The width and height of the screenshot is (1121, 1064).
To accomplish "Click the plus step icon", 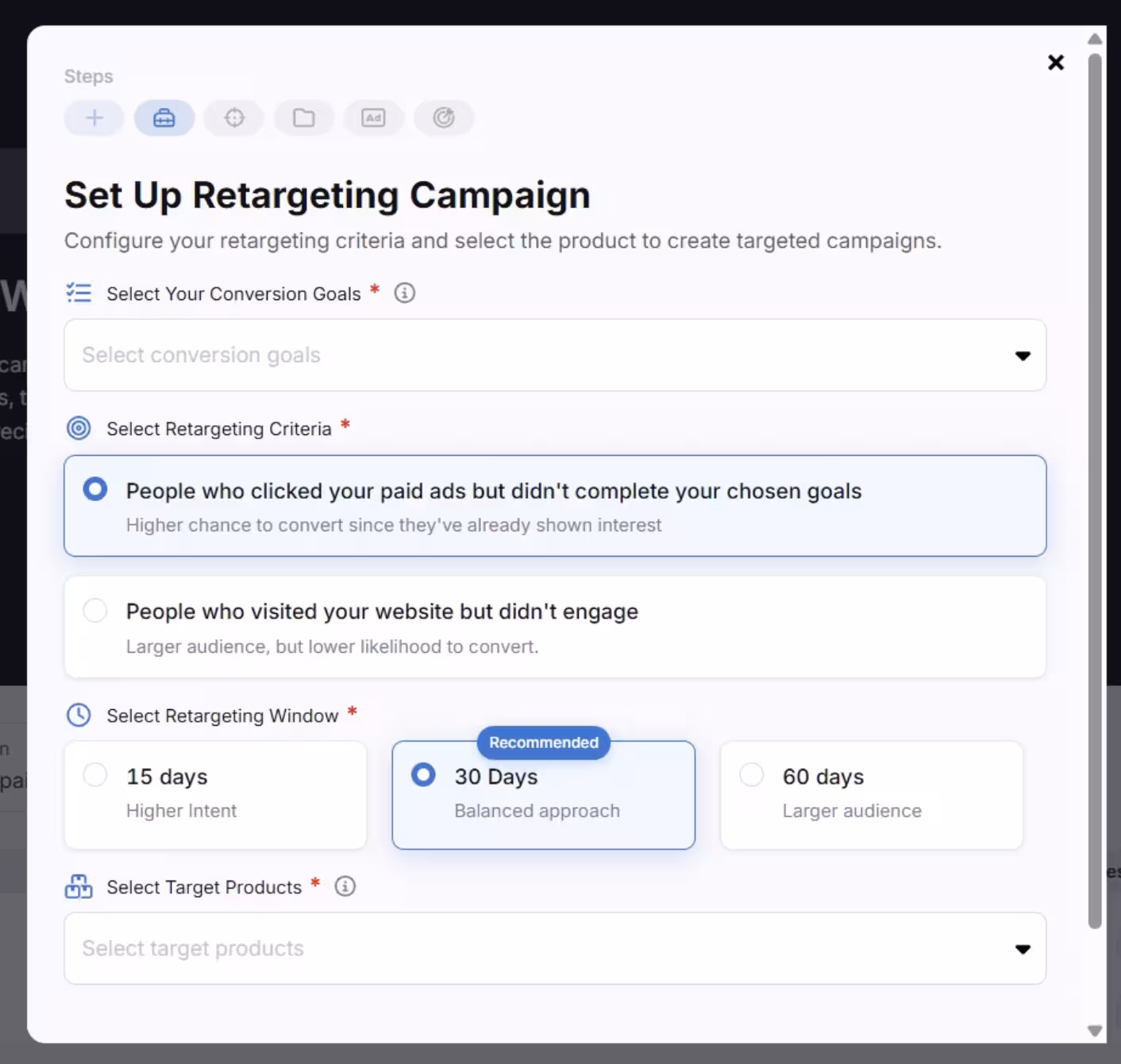I will pyautogui.click(x=94, y=118).
